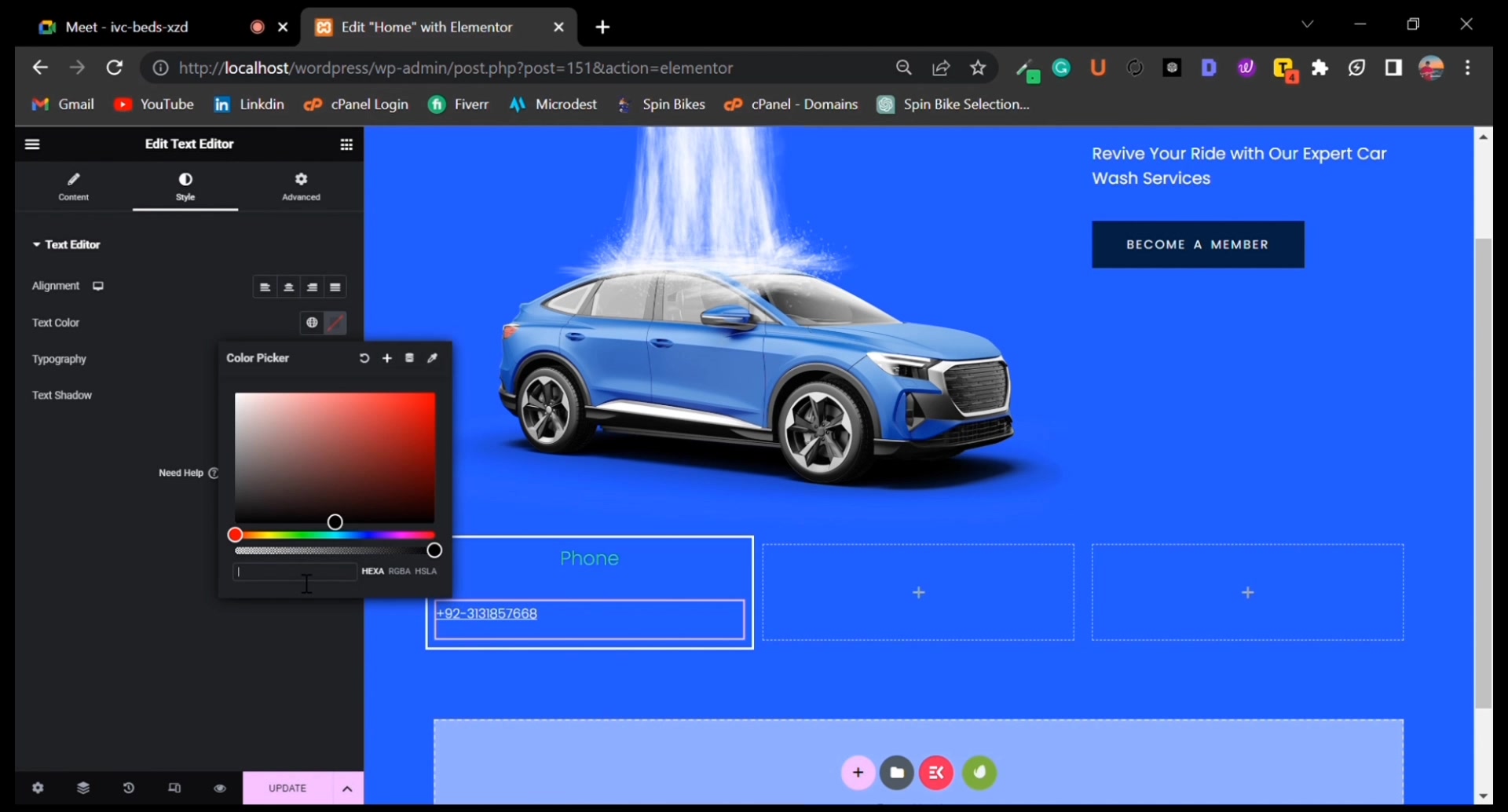Screen dimensions: 1508x812
Task: Close the Meet browser tab
Action: 284,27
